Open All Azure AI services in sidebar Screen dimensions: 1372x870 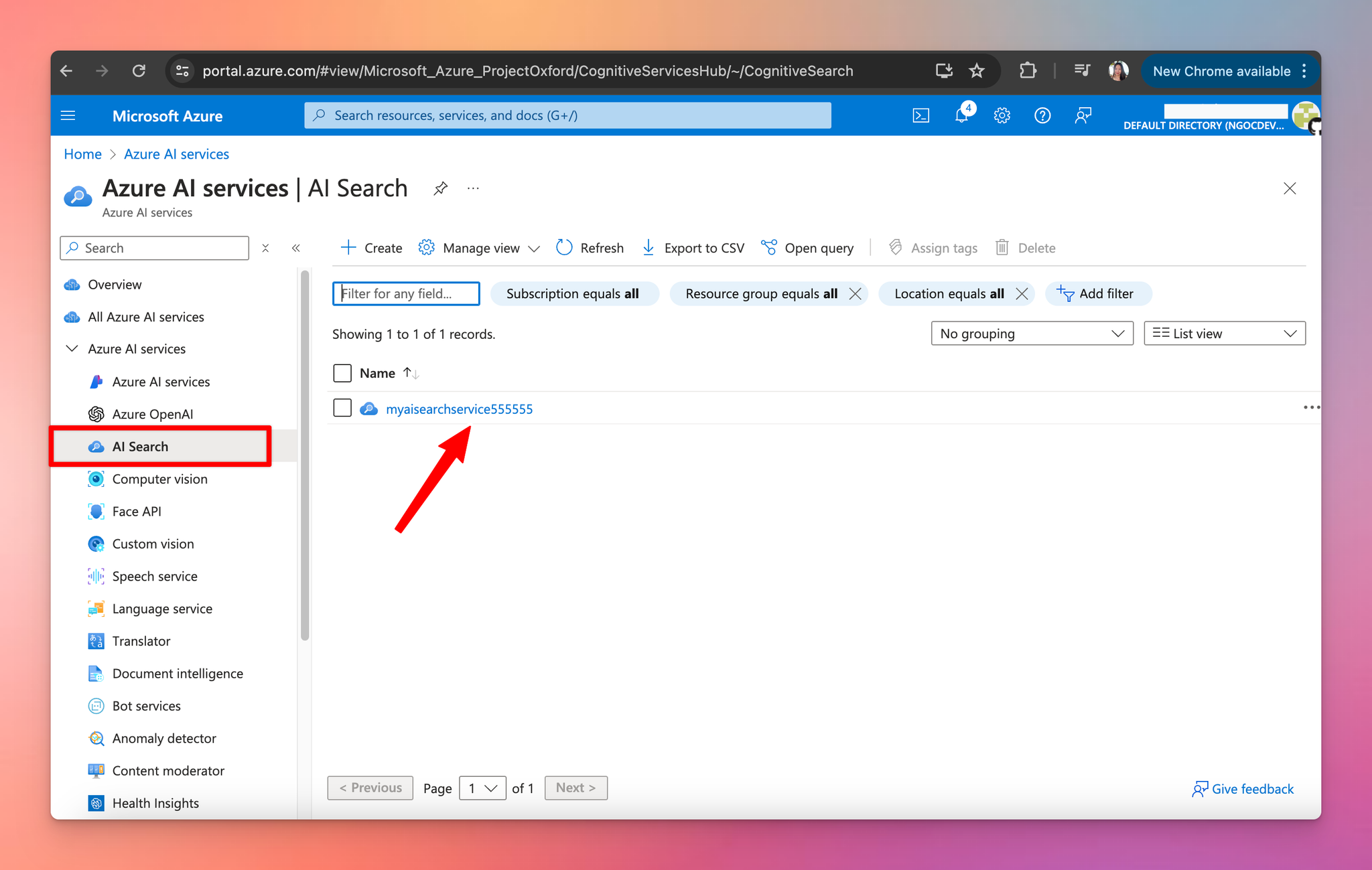pos(146,317)
